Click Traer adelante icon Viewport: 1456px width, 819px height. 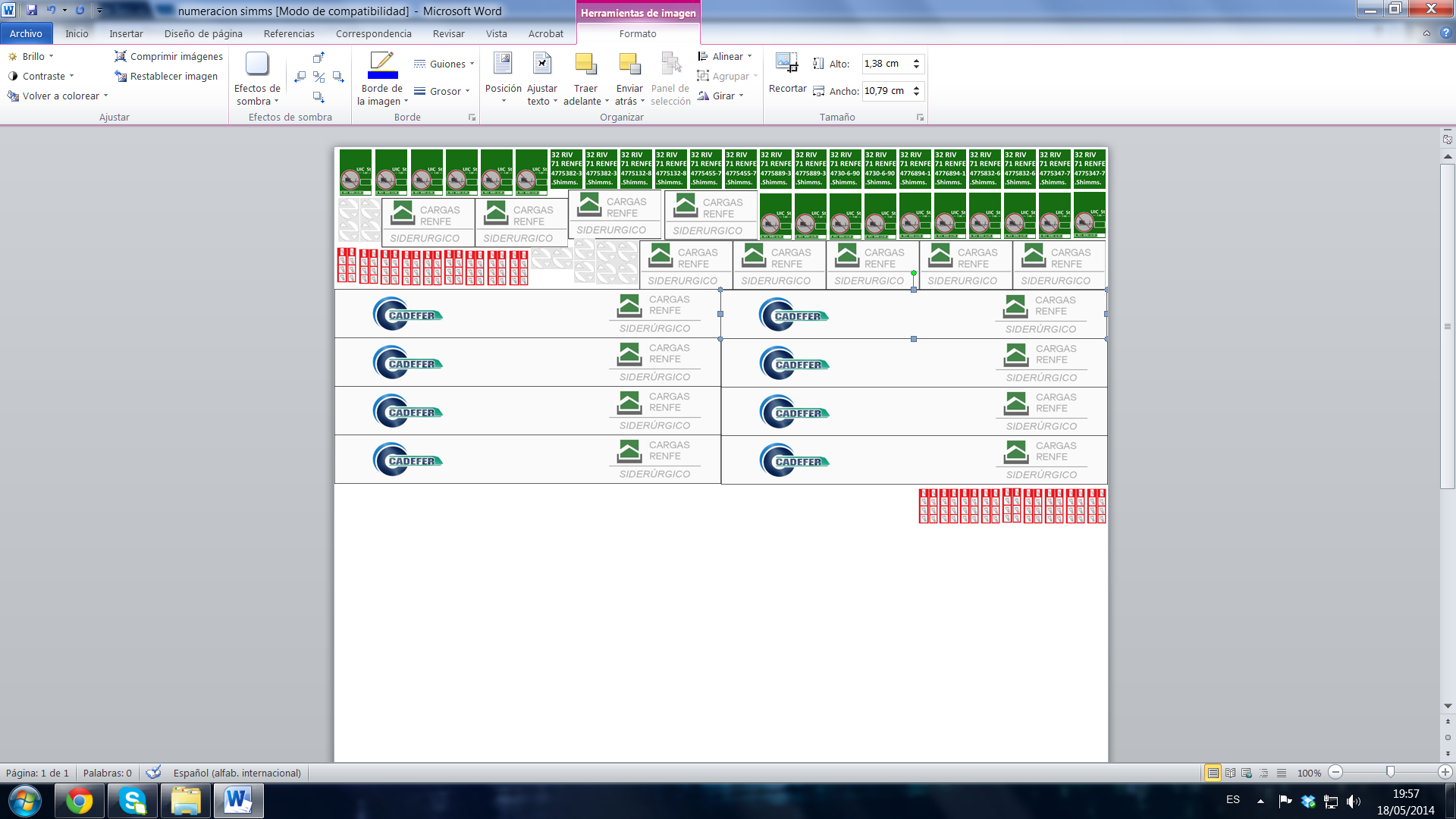[585, 65]
